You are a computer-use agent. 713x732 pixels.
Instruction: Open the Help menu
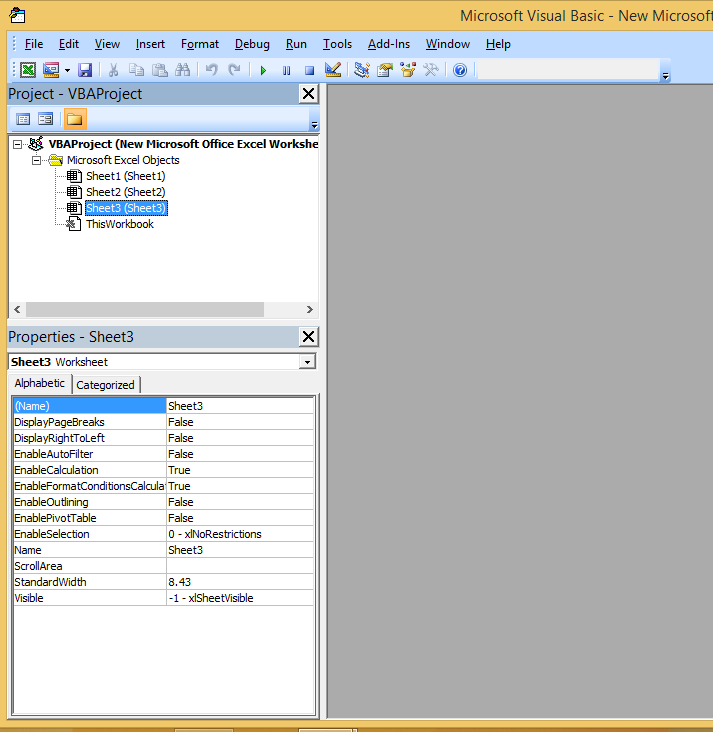pos(498,44)
